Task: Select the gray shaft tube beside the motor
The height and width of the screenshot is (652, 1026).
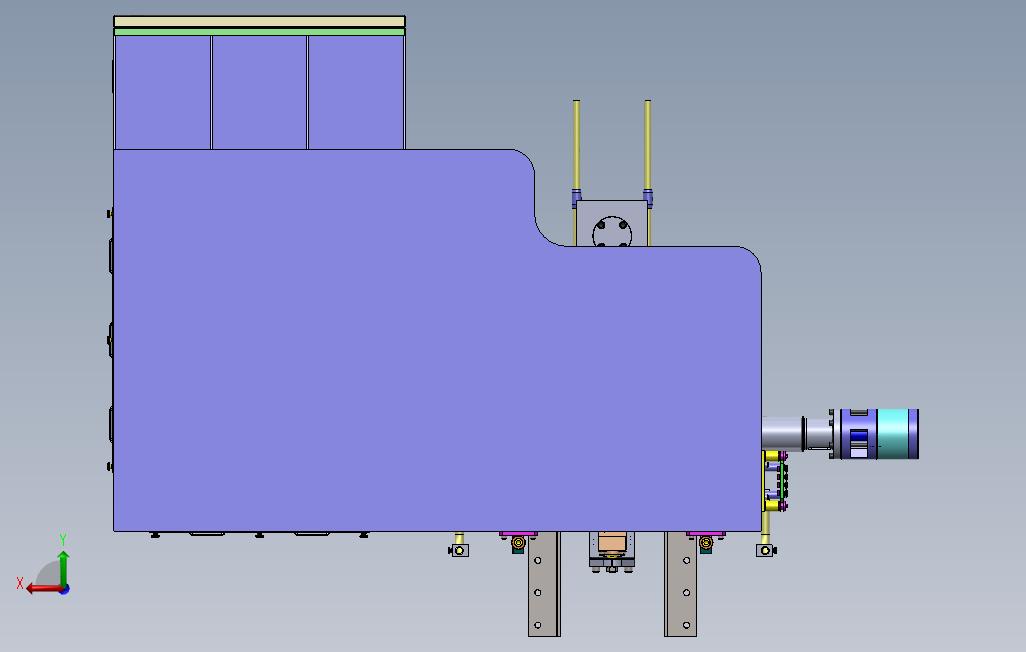Action: click(783, 433)
